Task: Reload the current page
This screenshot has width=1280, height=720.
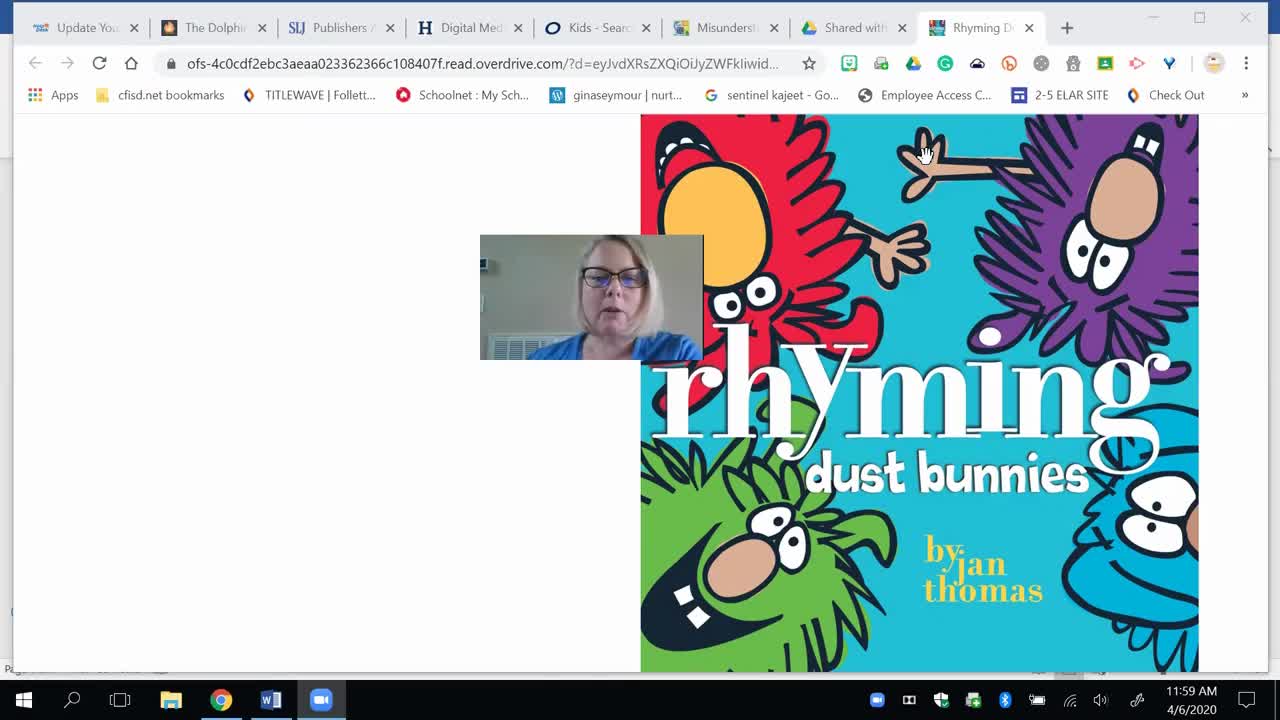Action: (99, 63)
